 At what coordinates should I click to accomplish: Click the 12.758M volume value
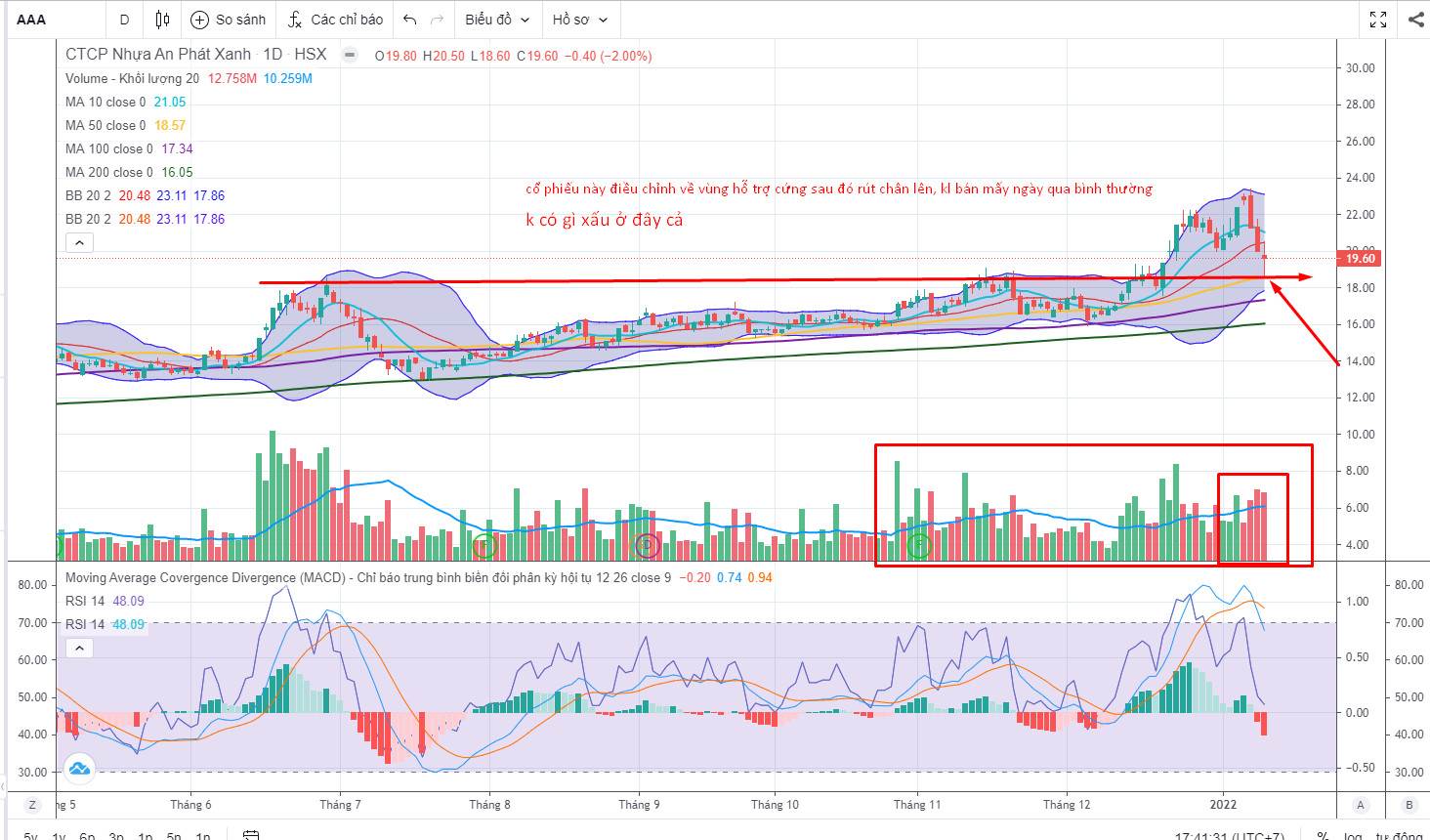[232, 78]
